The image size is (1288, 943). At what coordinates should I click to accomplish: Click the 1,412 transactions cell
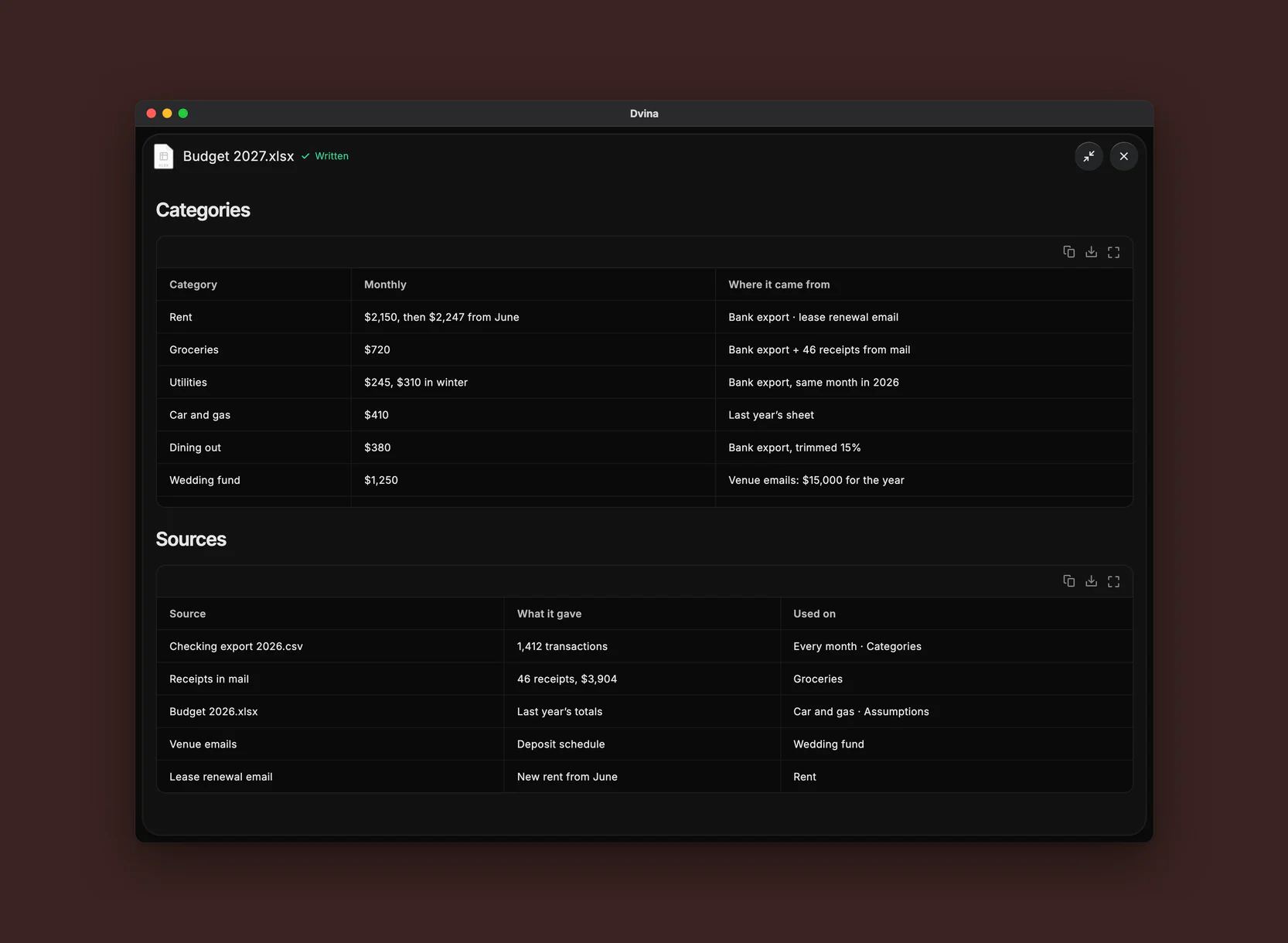pyautogui.click(x=642, y=646)
